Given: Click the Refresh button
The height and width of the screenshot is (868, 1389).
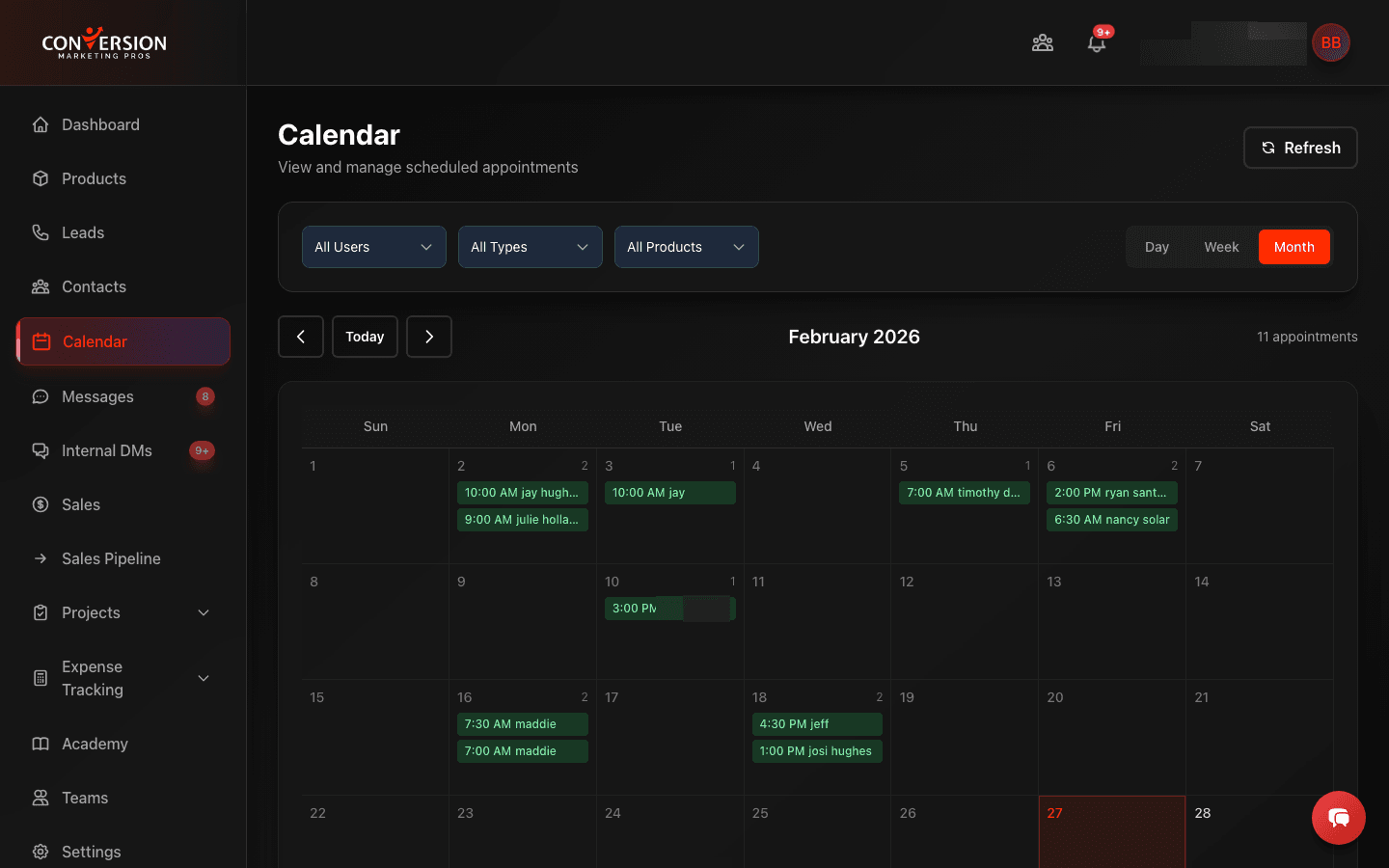Looking at the screenshot, I should [x=1300, y=148].
